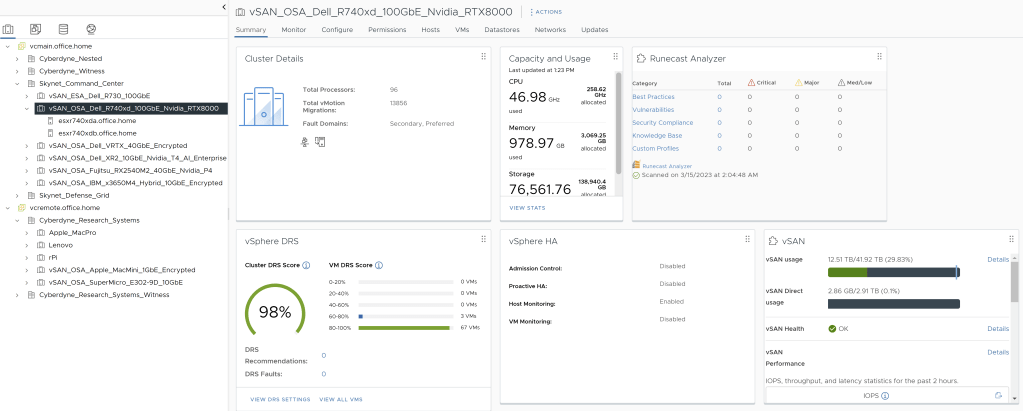This screenshot has height=411, width=1023.
Task: Open the Actions menu
Action: pos(545,12)
